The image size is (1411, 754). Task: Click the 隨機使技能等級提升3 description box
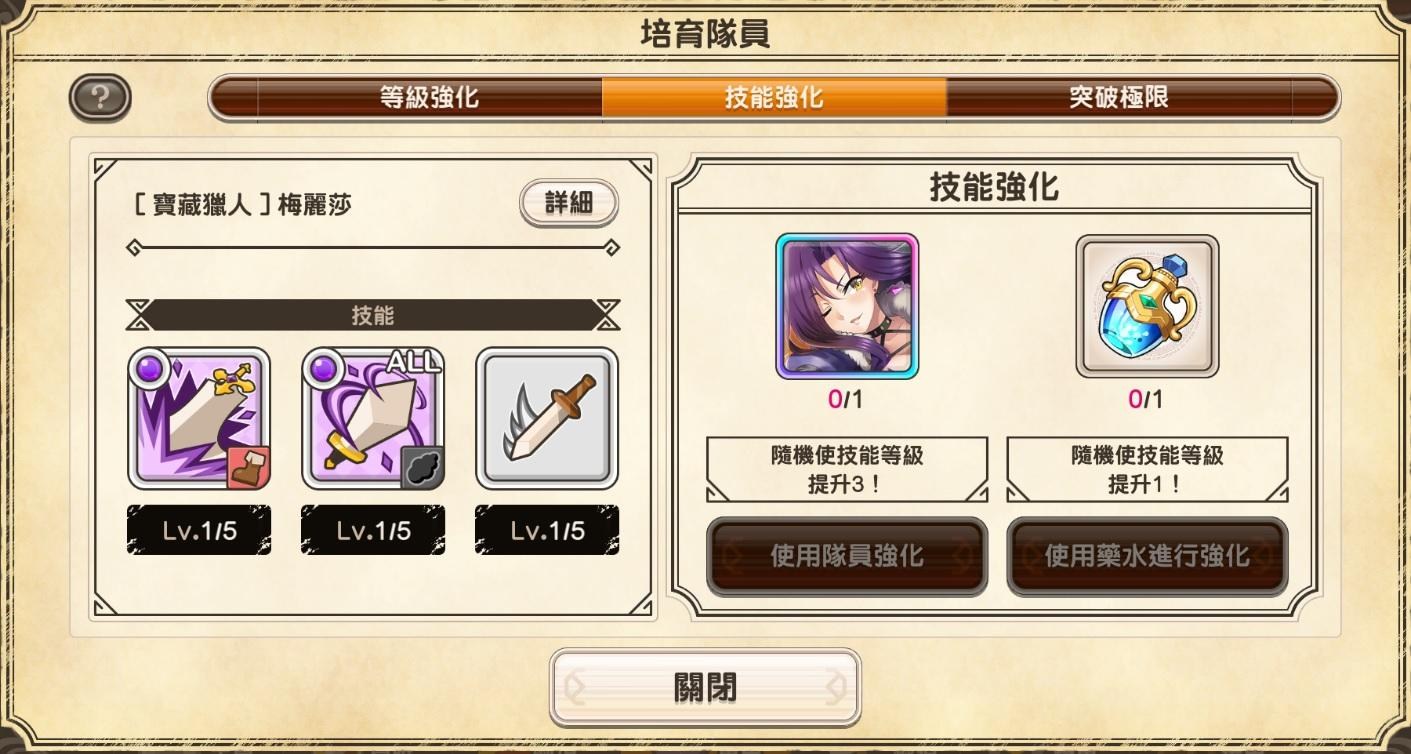point(847,469)
